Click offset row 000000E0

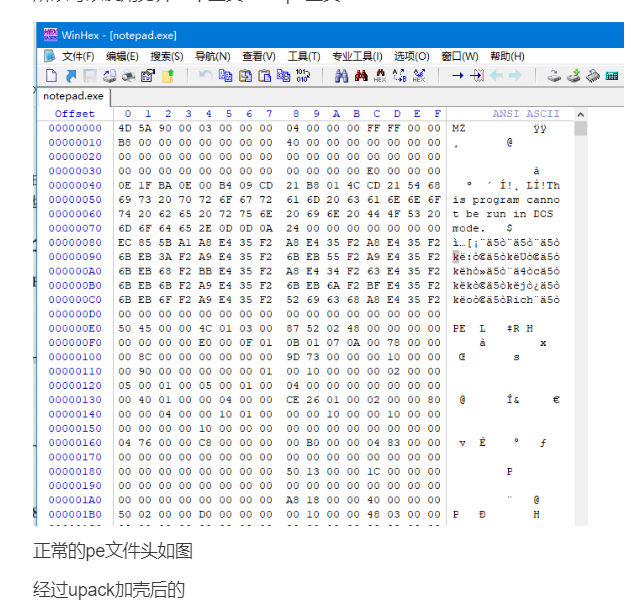(75, 329)
